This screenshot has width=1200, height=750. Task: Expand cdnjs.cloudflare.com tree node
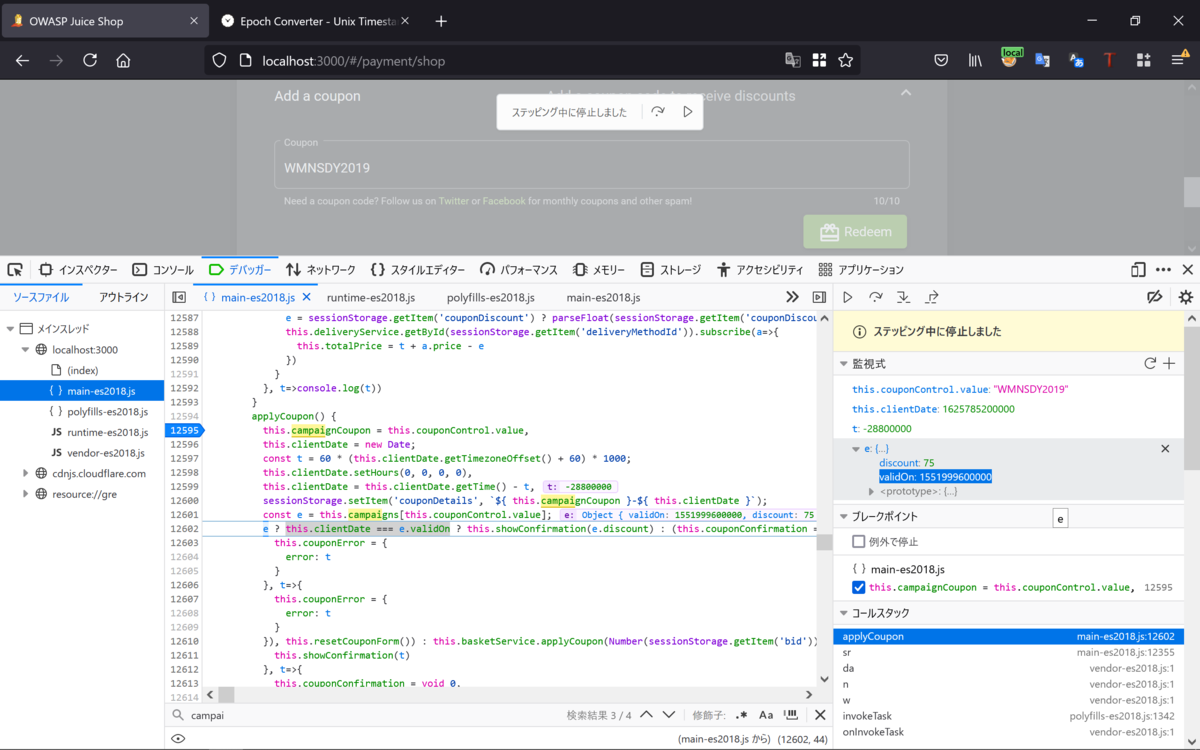[x=26, y=473]
